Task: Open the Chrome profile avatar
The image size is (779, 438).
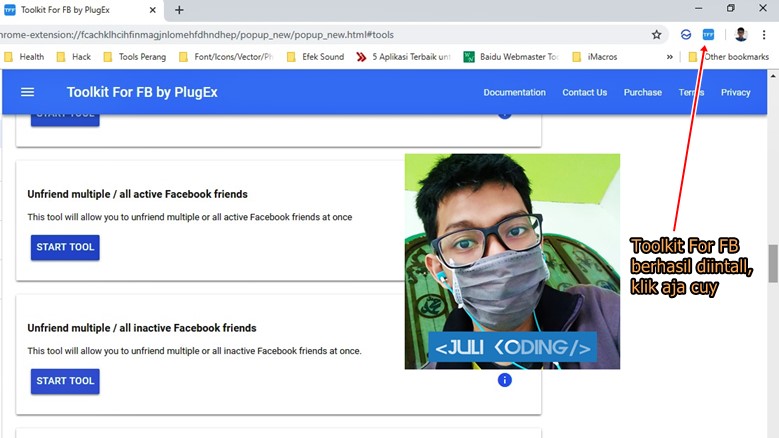Action: 741,35
